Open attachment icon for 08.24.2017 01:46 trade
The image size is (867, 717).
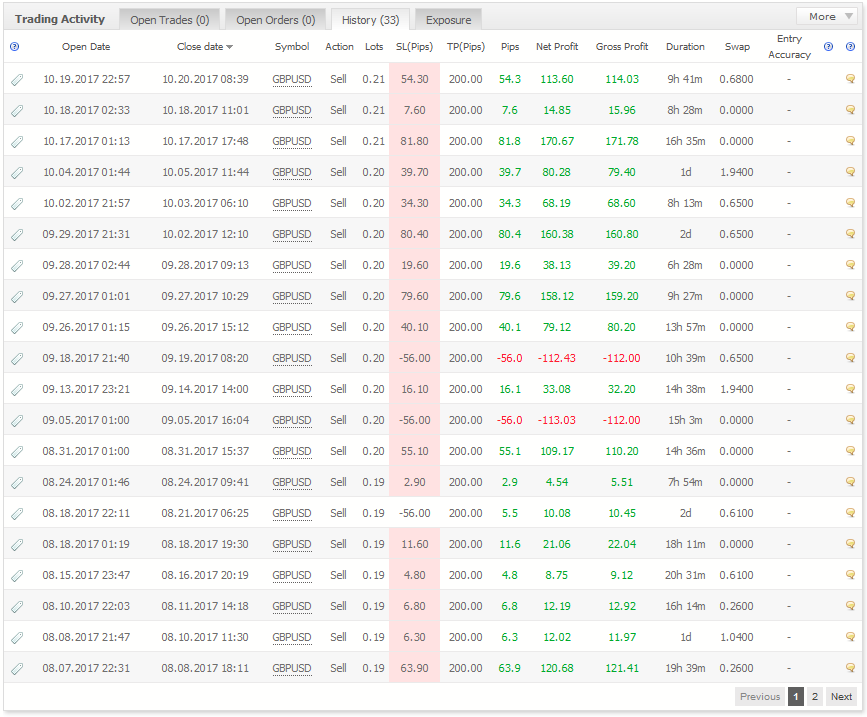(17, 483)
